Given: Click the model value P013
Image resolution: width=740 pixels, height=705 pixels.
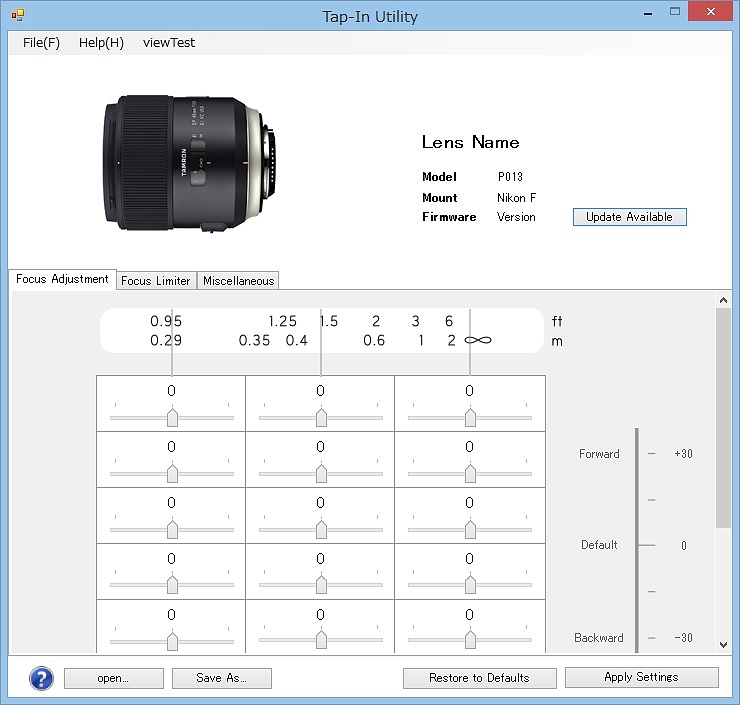Looking at the screenshot, I should [510, 176].
